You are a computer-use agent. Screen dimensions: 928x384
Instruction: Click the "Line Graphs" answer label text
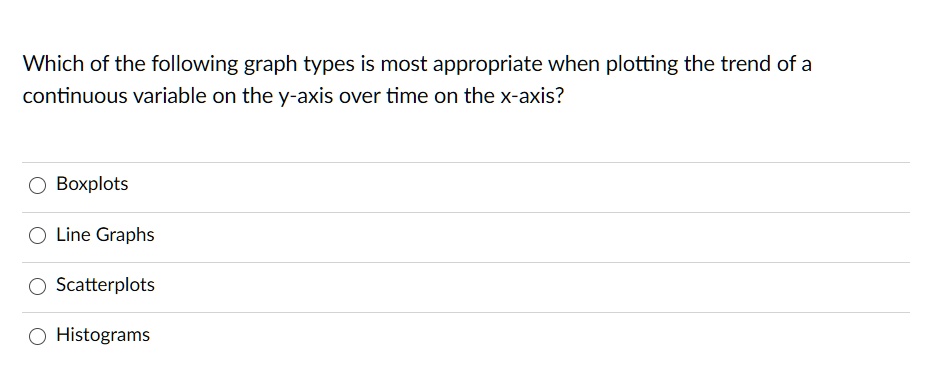pos(105,235)
